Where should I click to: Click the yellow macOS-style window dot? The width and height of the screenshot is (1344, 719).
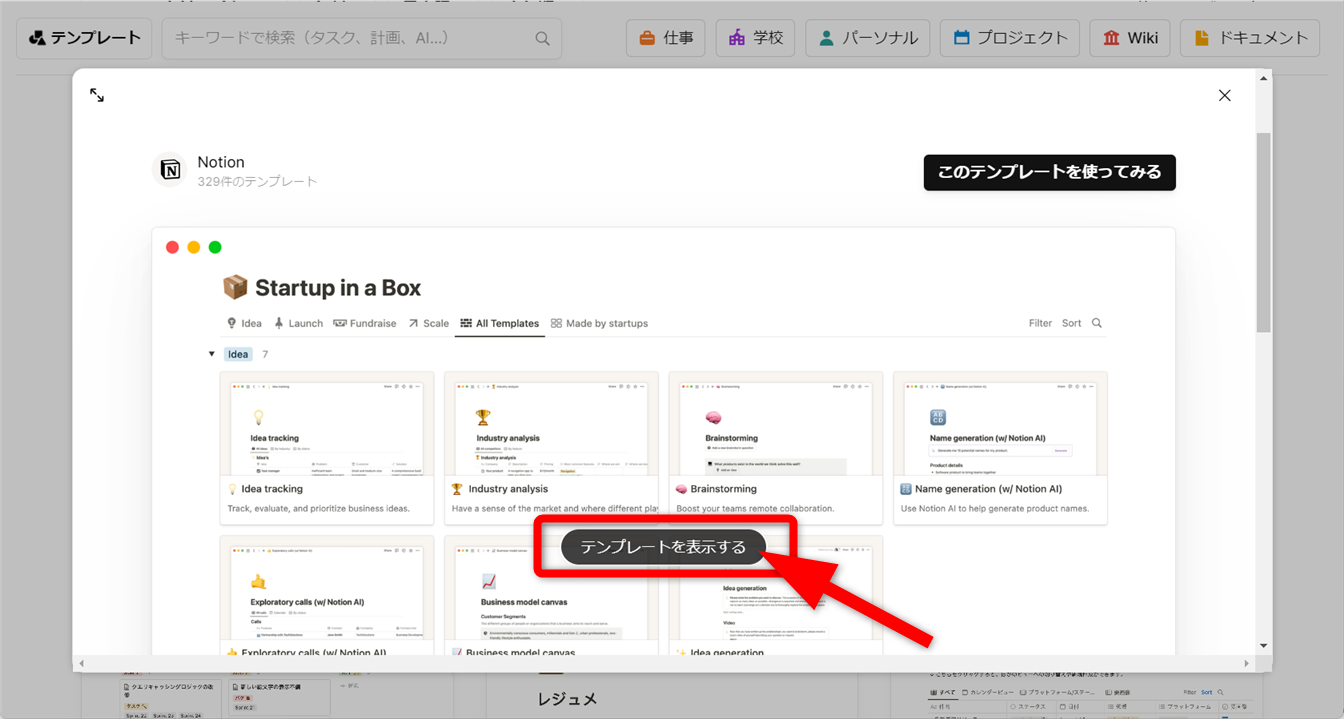click(x=194, y=247)
